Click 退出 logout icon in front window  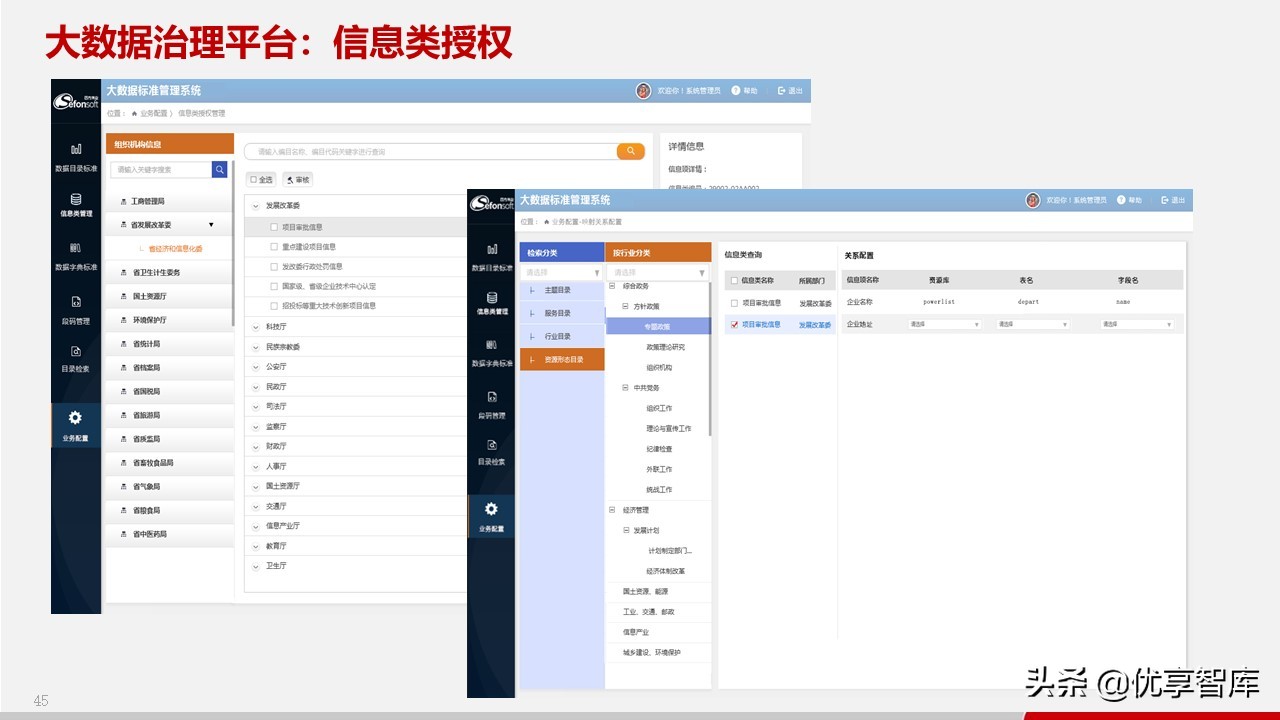point(1165,200)
